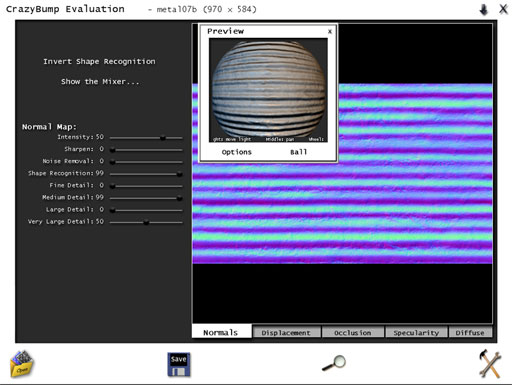Screen dimensions: 512x385
Task: Click Invert Shape Recognition
Action: click(99, 62)
